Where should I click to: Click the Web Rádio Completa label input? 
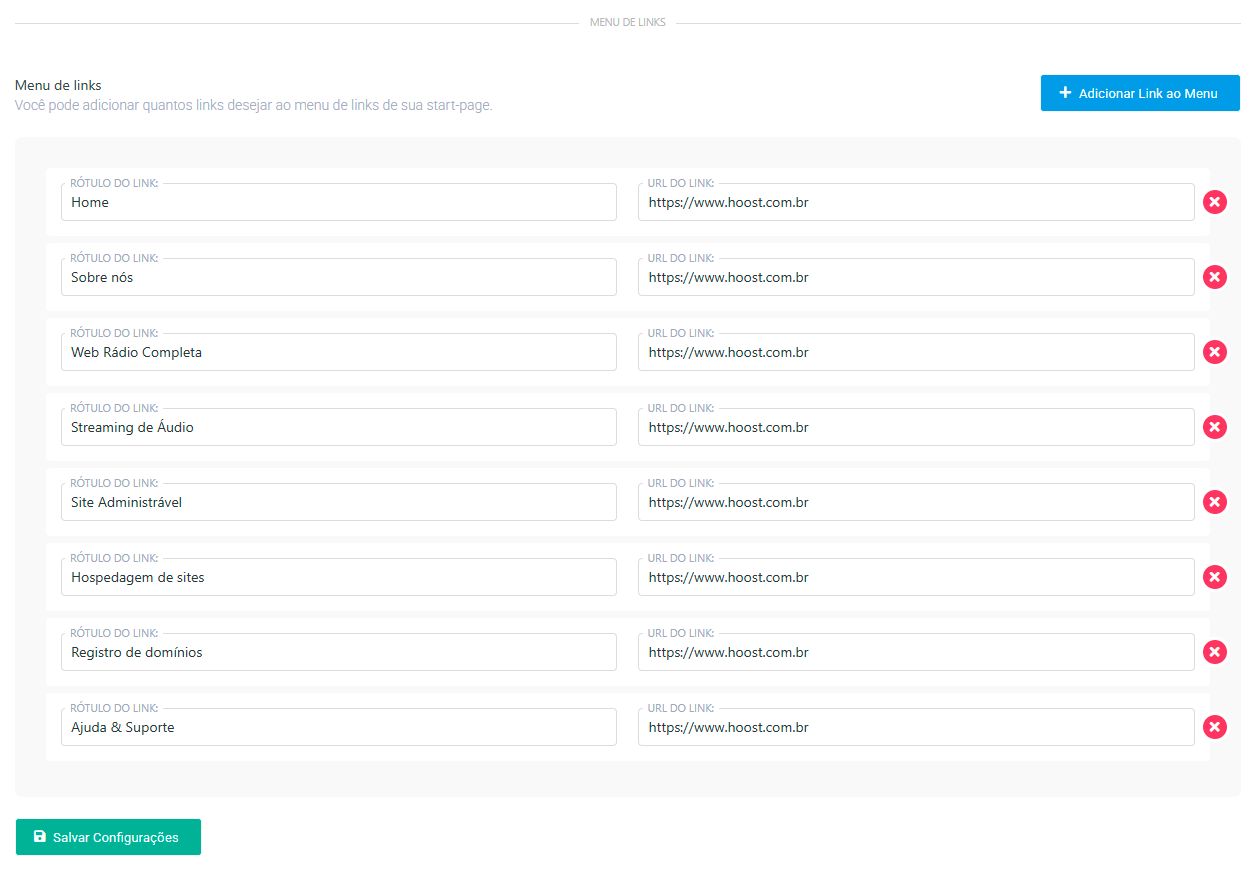point(338,352)
